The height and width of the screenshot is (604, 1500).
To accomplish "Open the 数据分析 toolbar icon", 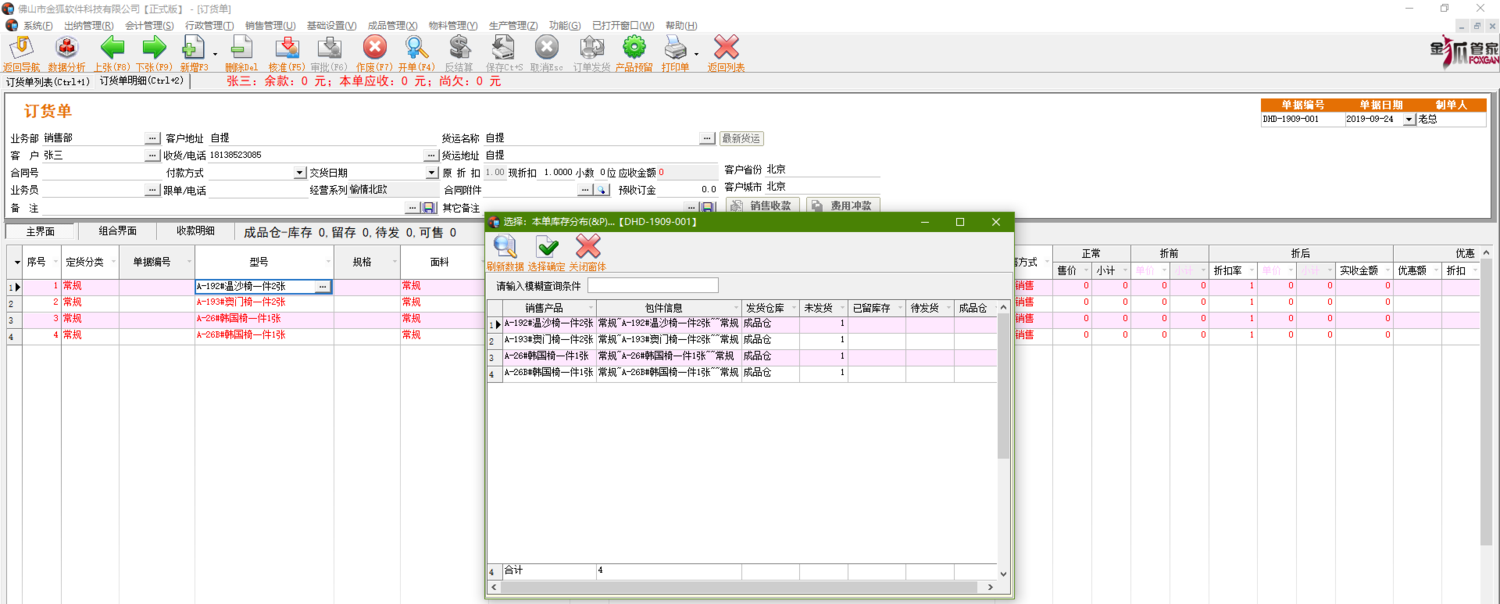I will [67, 53].
